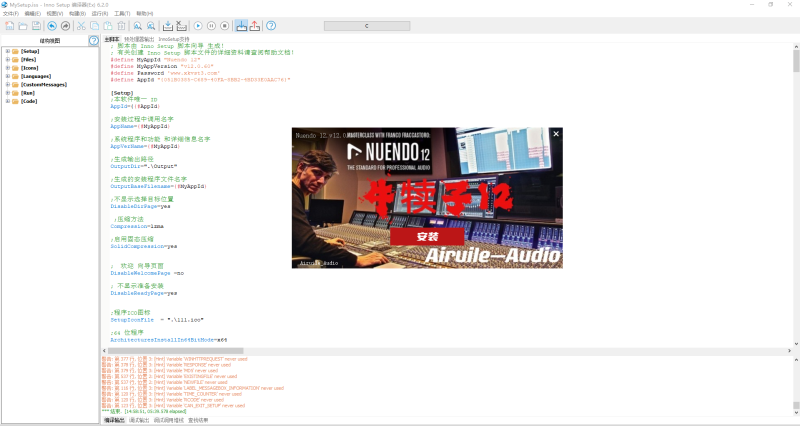This screenshot has height=426, width=800.
Task: Click the highlighted download-arrow toolbar icon
Action: click(x=241, y=26)
